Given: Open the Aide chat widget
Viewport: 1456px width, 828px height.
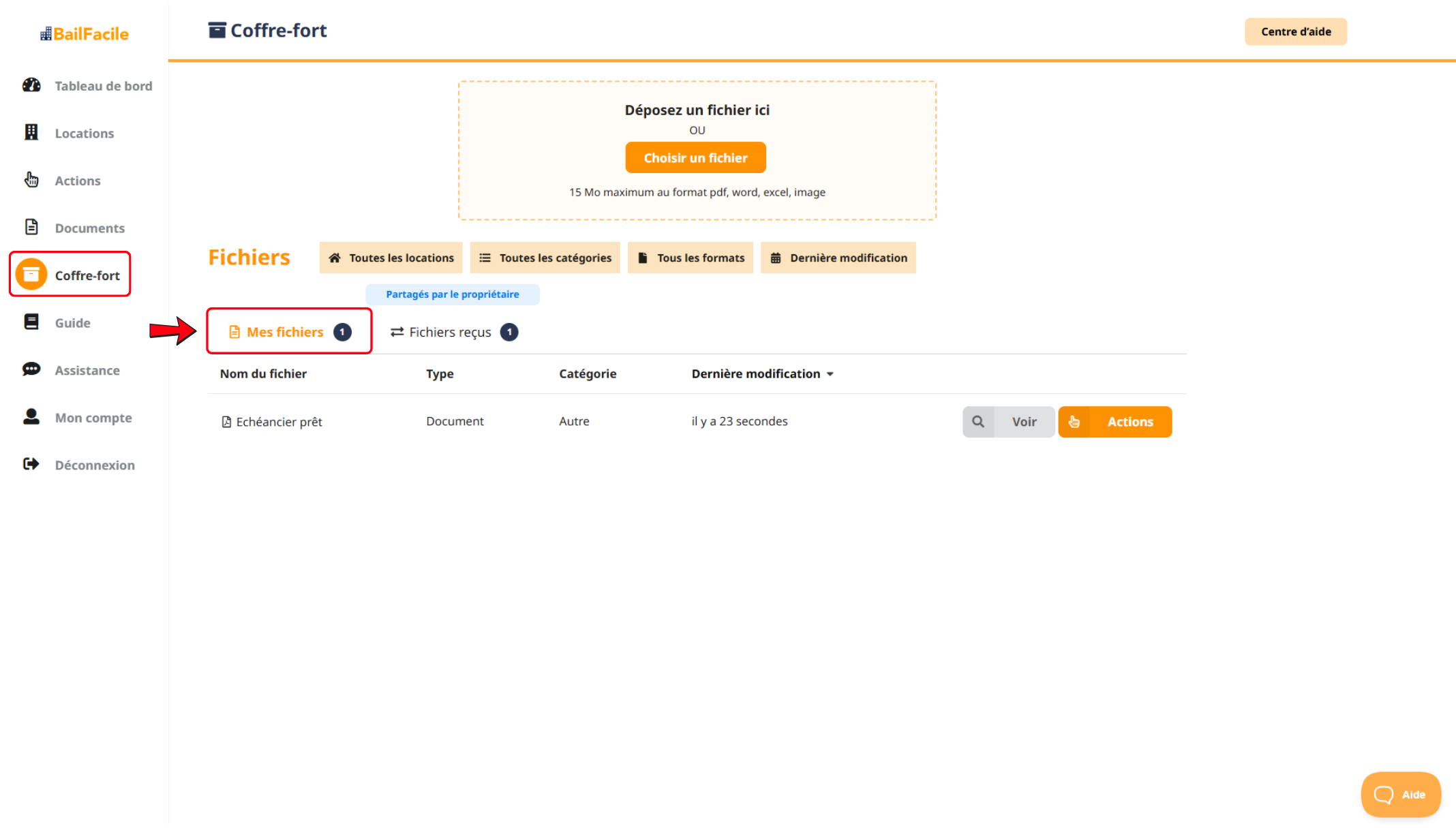Looking at the screenshot, I should 1400,794.
